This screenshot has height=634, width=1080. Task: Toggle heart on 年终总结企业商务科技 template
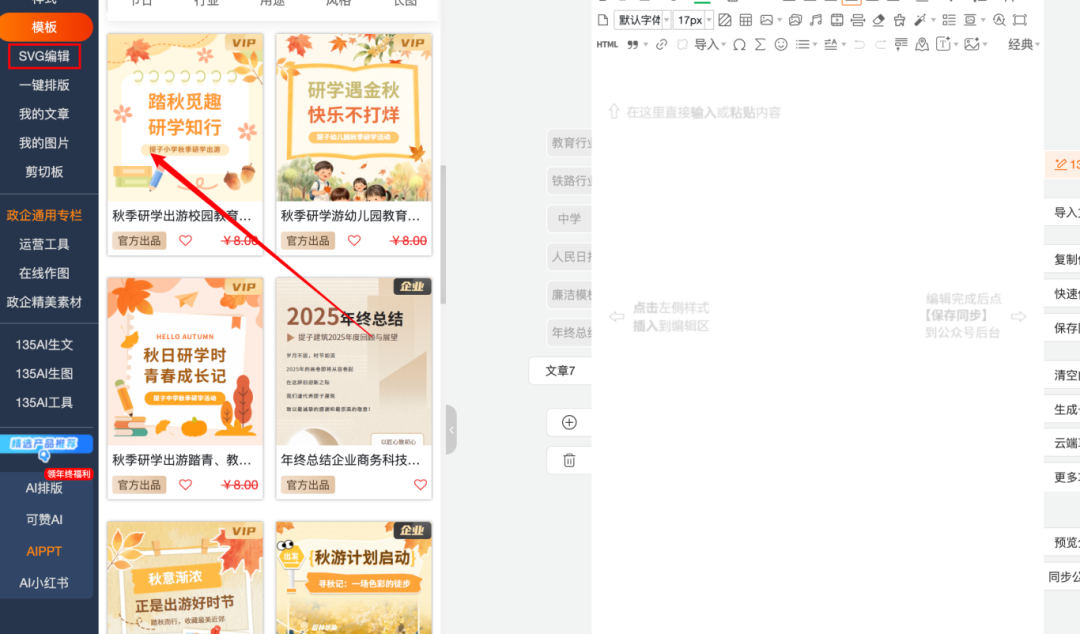pos(420,484)
